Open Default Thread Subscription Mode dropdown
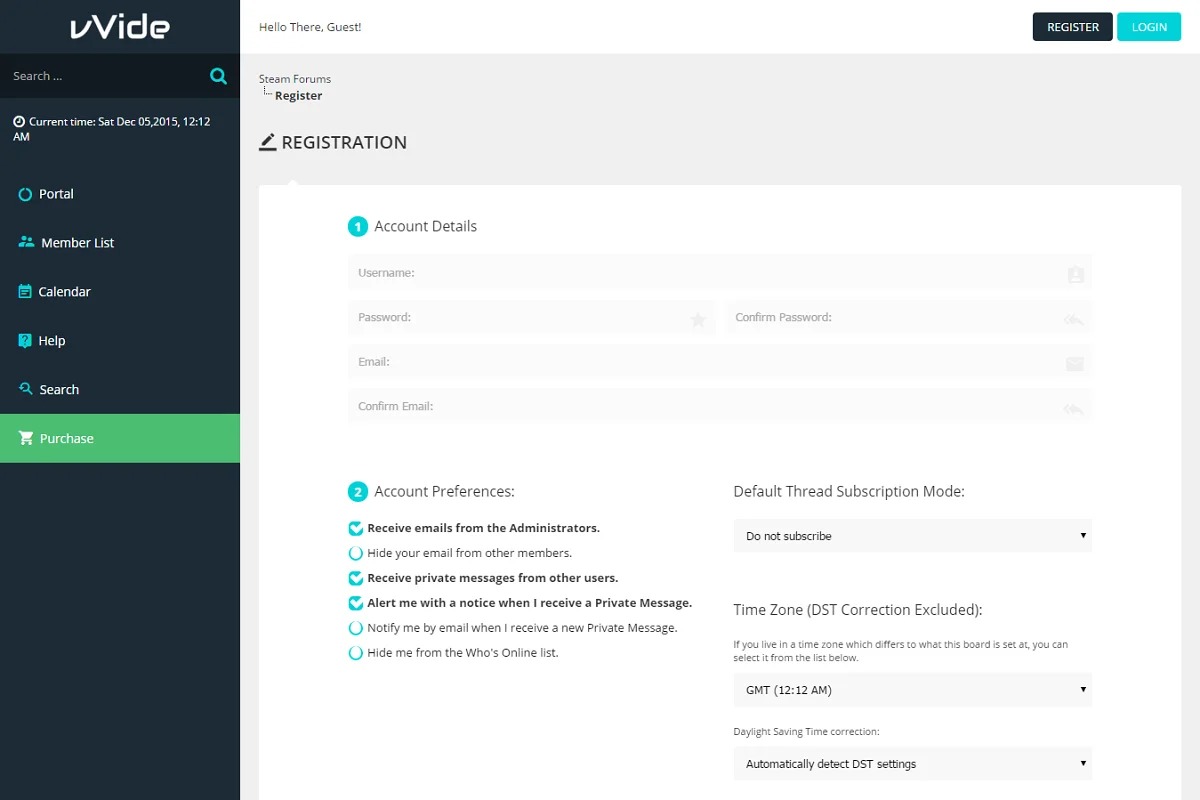Viewport: 1200px width, 800px height. click(912, 536)
